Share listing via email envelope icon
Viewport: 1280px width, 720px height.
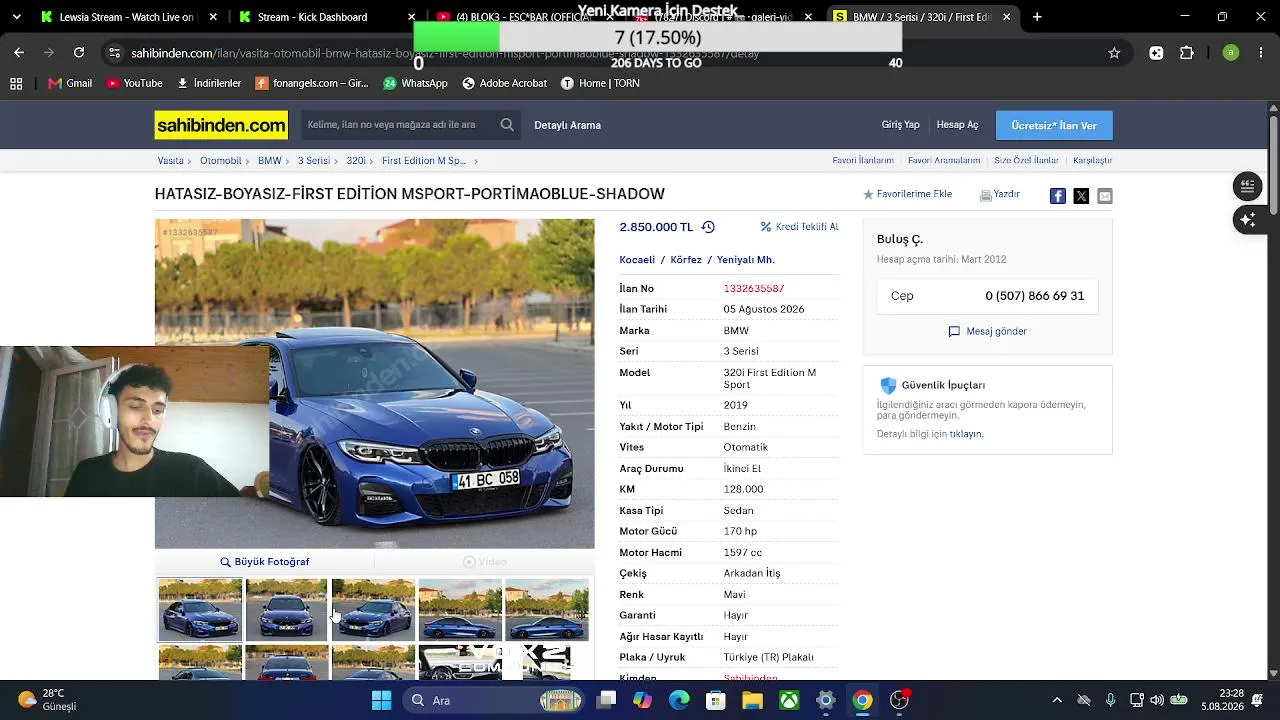(x=1104, y=196)
